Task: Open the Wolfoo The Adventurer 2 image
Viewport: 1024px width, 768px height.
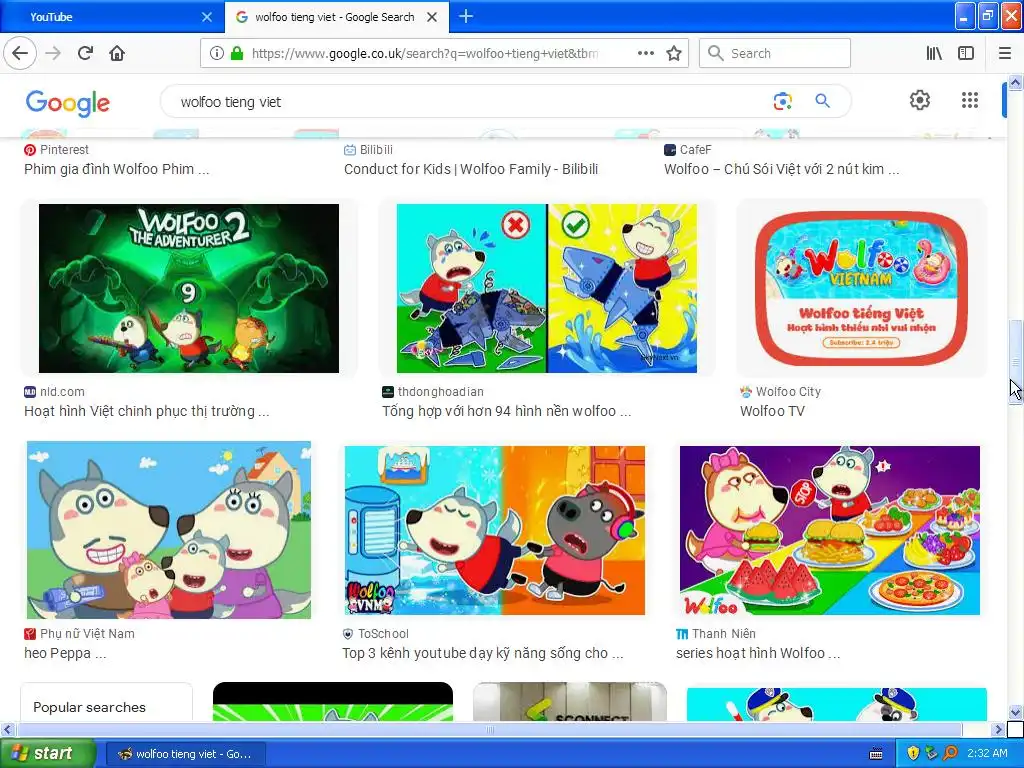Action: [x=189, y=288]
